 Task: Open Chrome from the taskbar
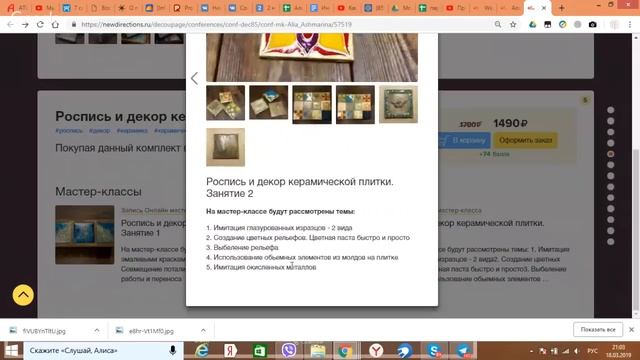pos(344,351)
